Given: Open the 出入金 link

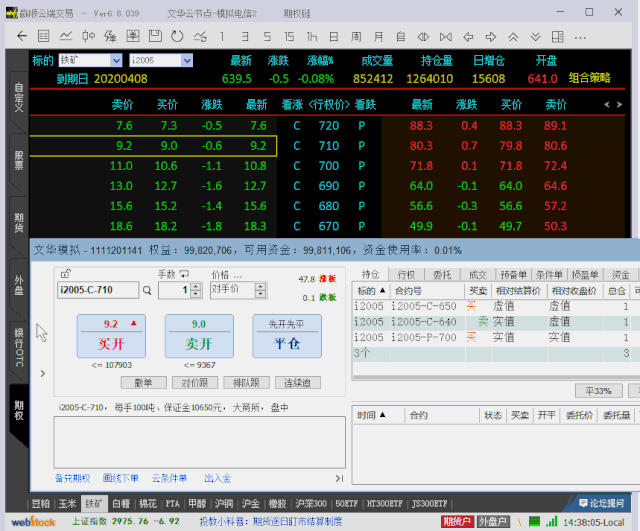Looking at the screenshot, I should (218, 478).
